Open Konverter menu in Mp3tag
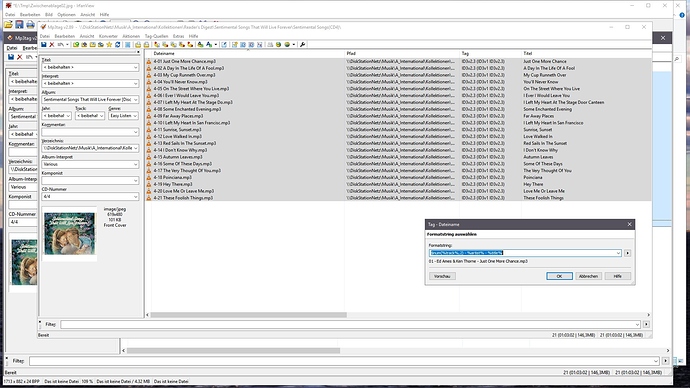690x388 pixels. pyautogui.click(x=108, y=36)
